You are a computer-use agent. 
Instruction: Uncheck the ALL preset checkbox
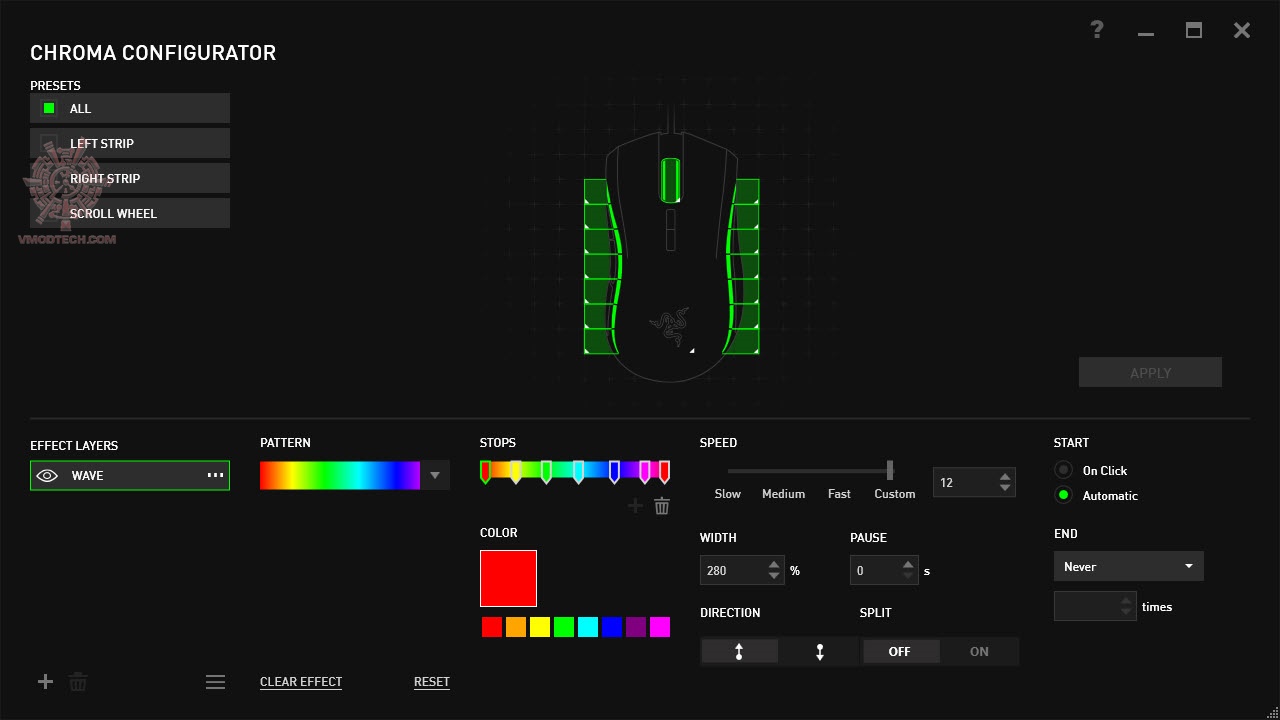(x=49, y=108)
